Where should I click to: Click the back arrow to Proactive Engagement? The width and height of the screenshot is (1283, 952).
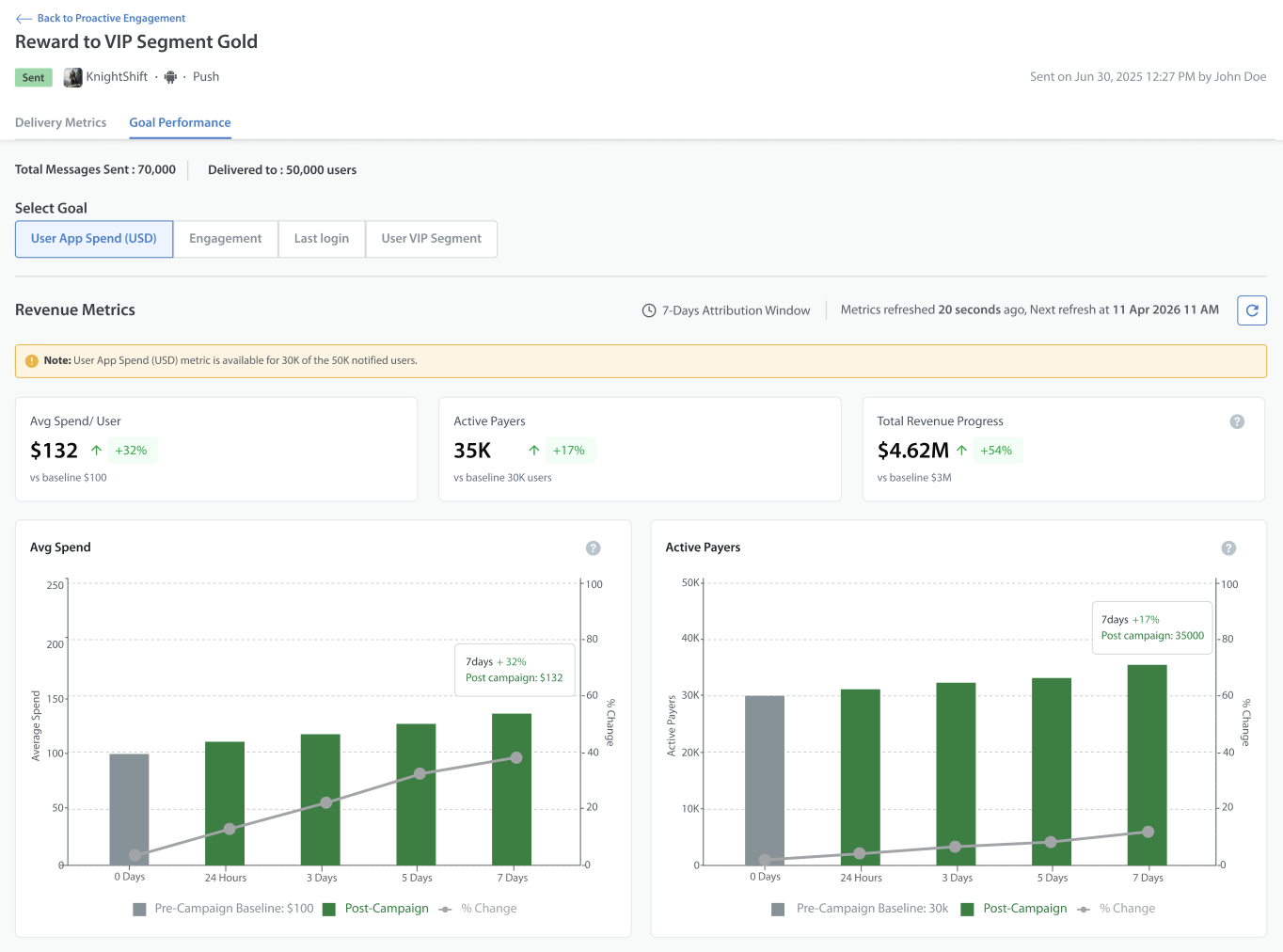coord(24,19)
